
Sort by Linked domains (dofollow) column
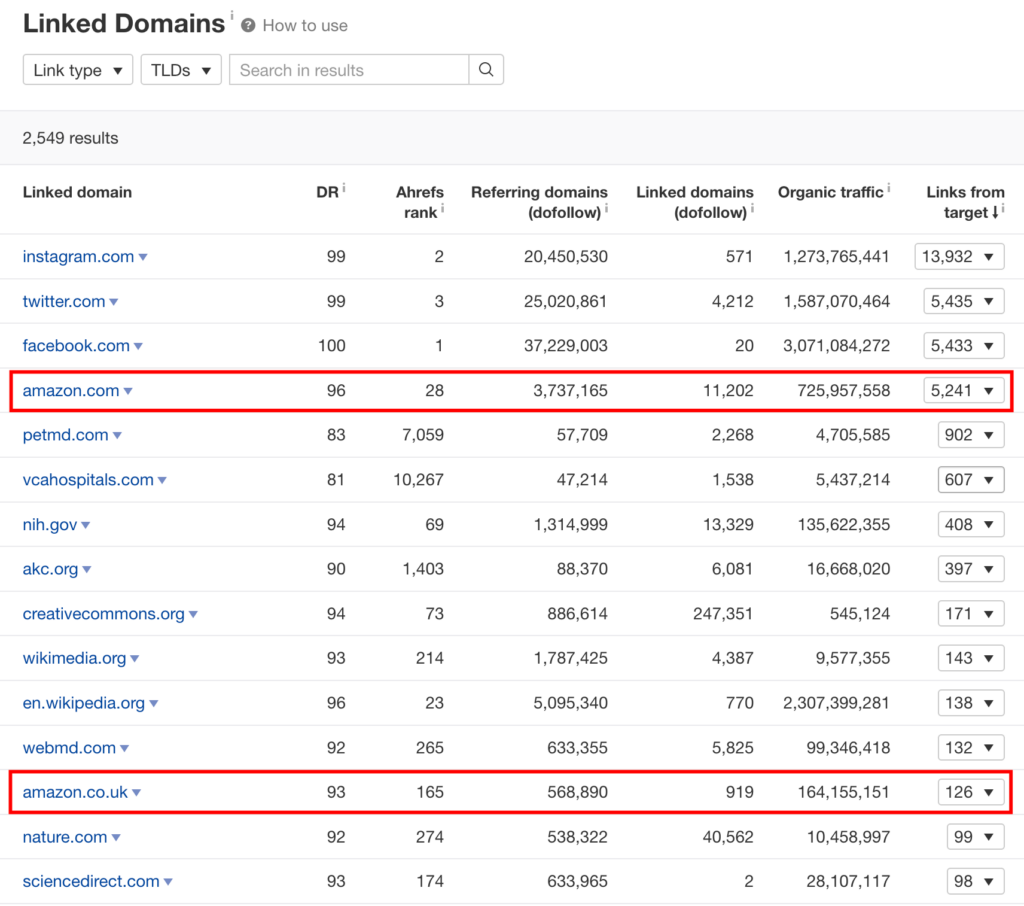pyautogui.click(x=695, y=202)
